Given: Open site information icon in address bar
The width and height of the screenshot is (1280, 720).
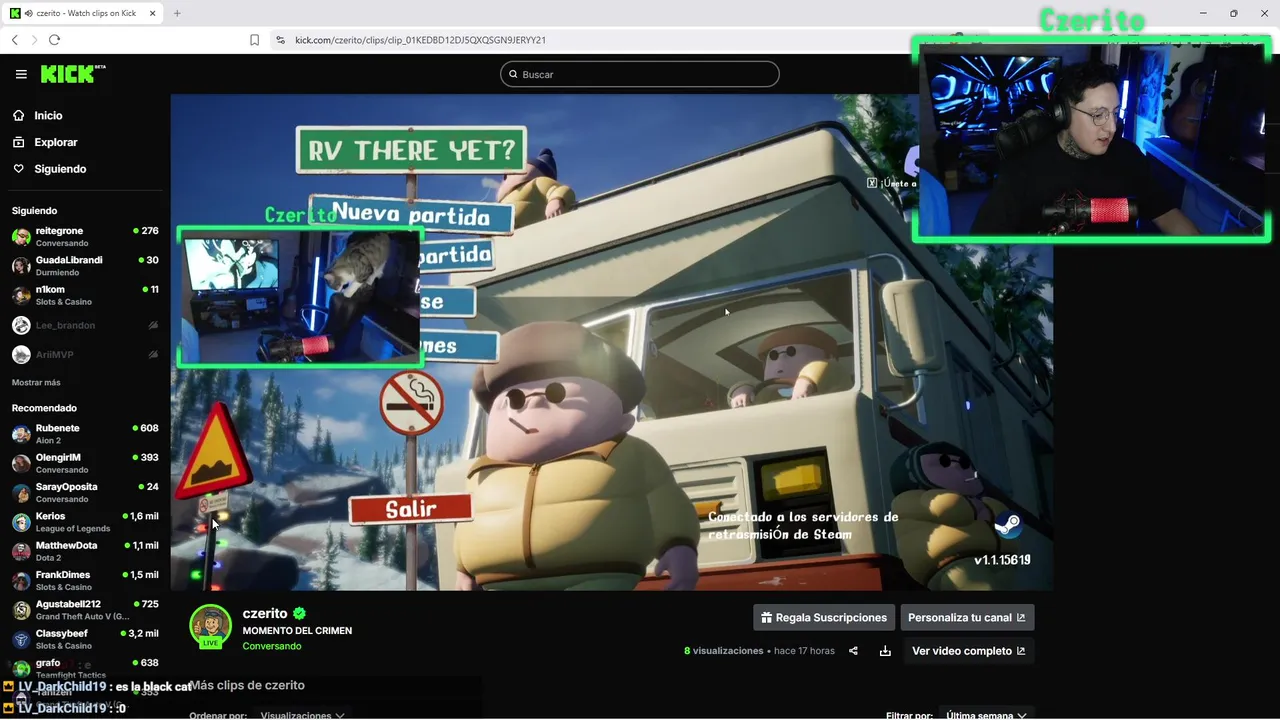Looking at the screenshot, I should [280, 40].
